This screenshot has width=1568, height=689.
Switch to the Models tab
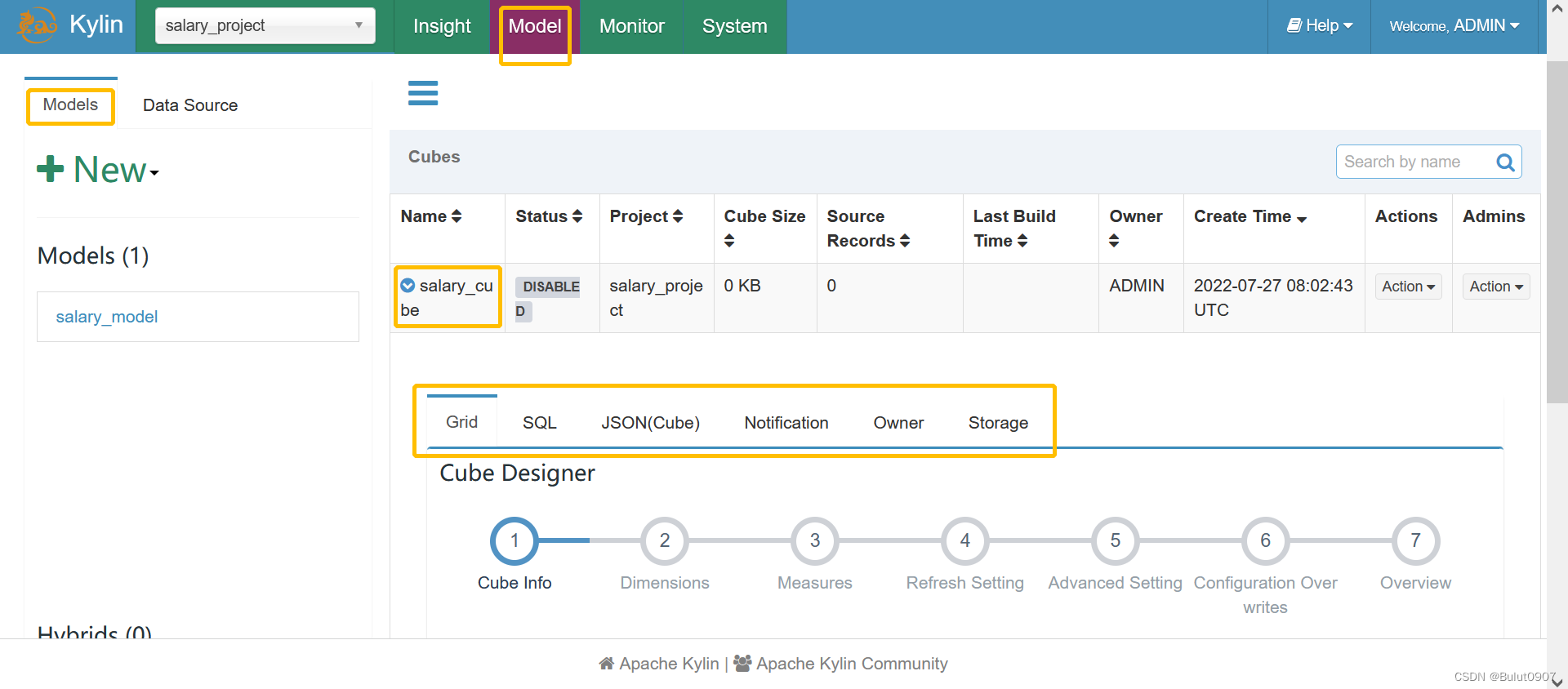tap(70, 104)
